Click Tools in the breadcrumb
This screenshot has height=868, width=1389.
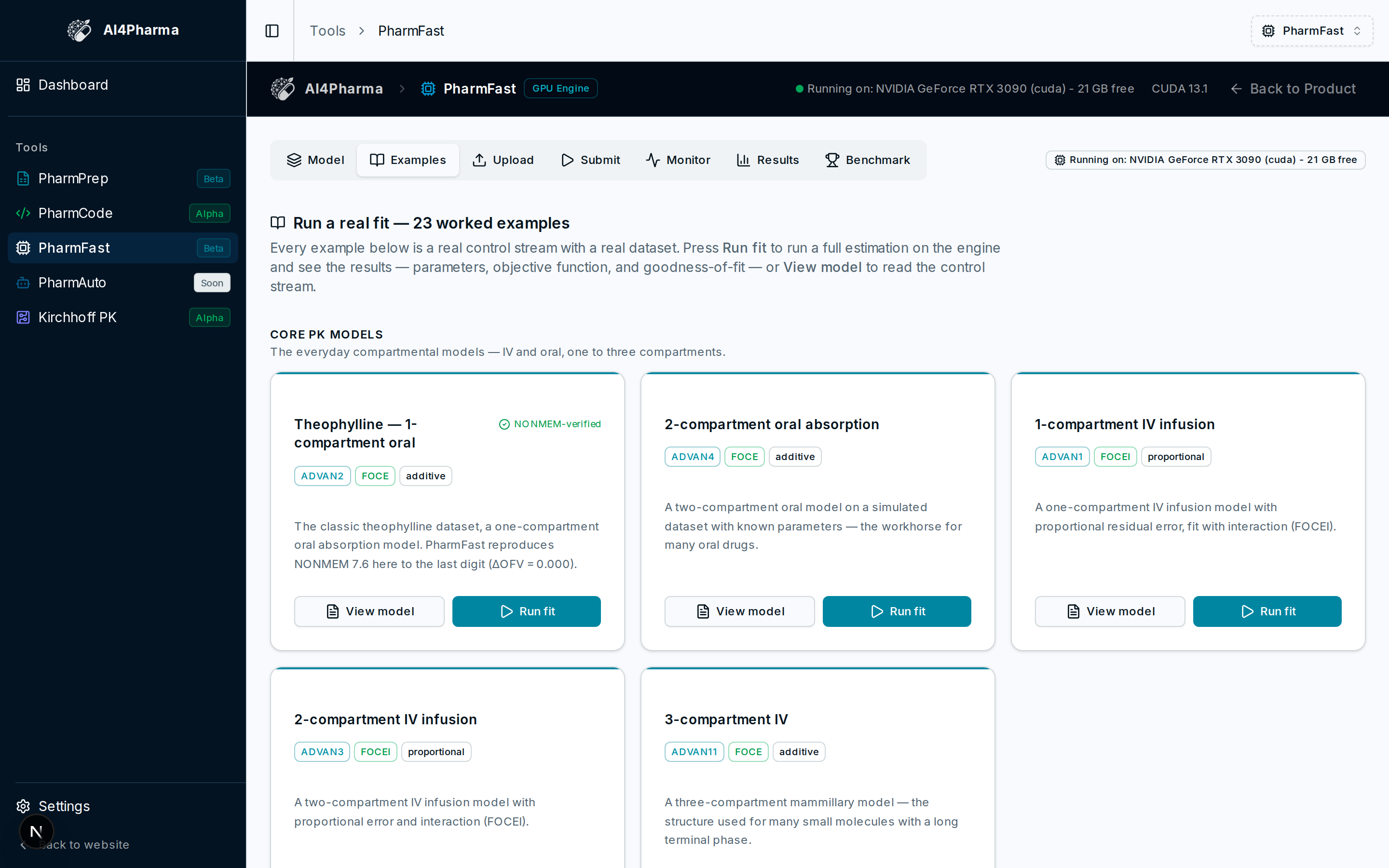(327, 31)
